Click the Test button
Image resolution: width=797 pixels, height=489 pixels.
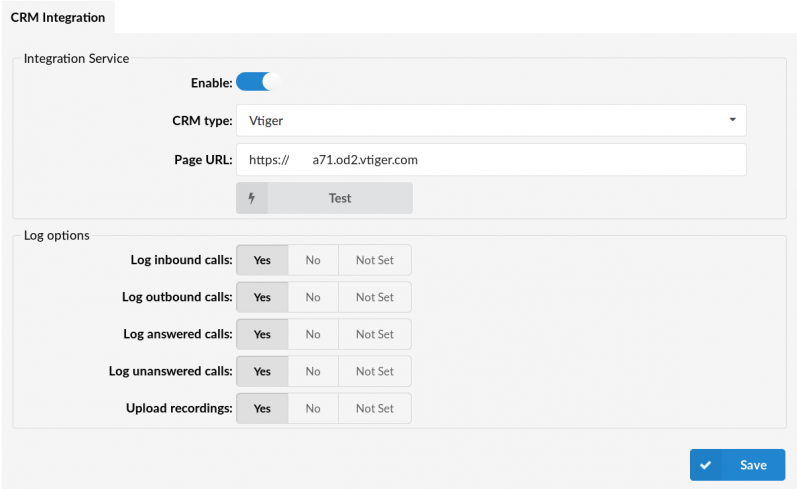pyautogui.click(x=339, y=198)
